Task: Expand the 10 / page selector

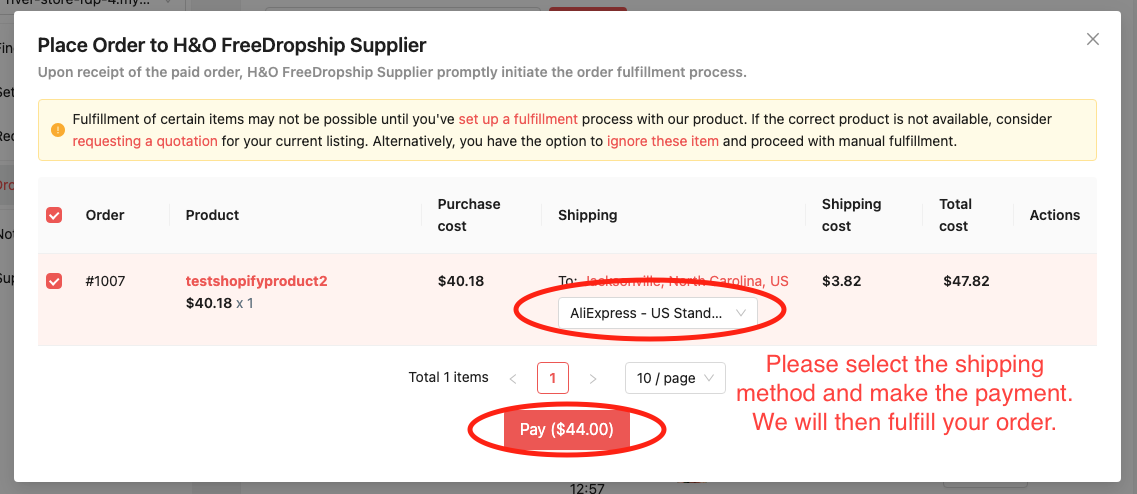Action: pos(675,378)
